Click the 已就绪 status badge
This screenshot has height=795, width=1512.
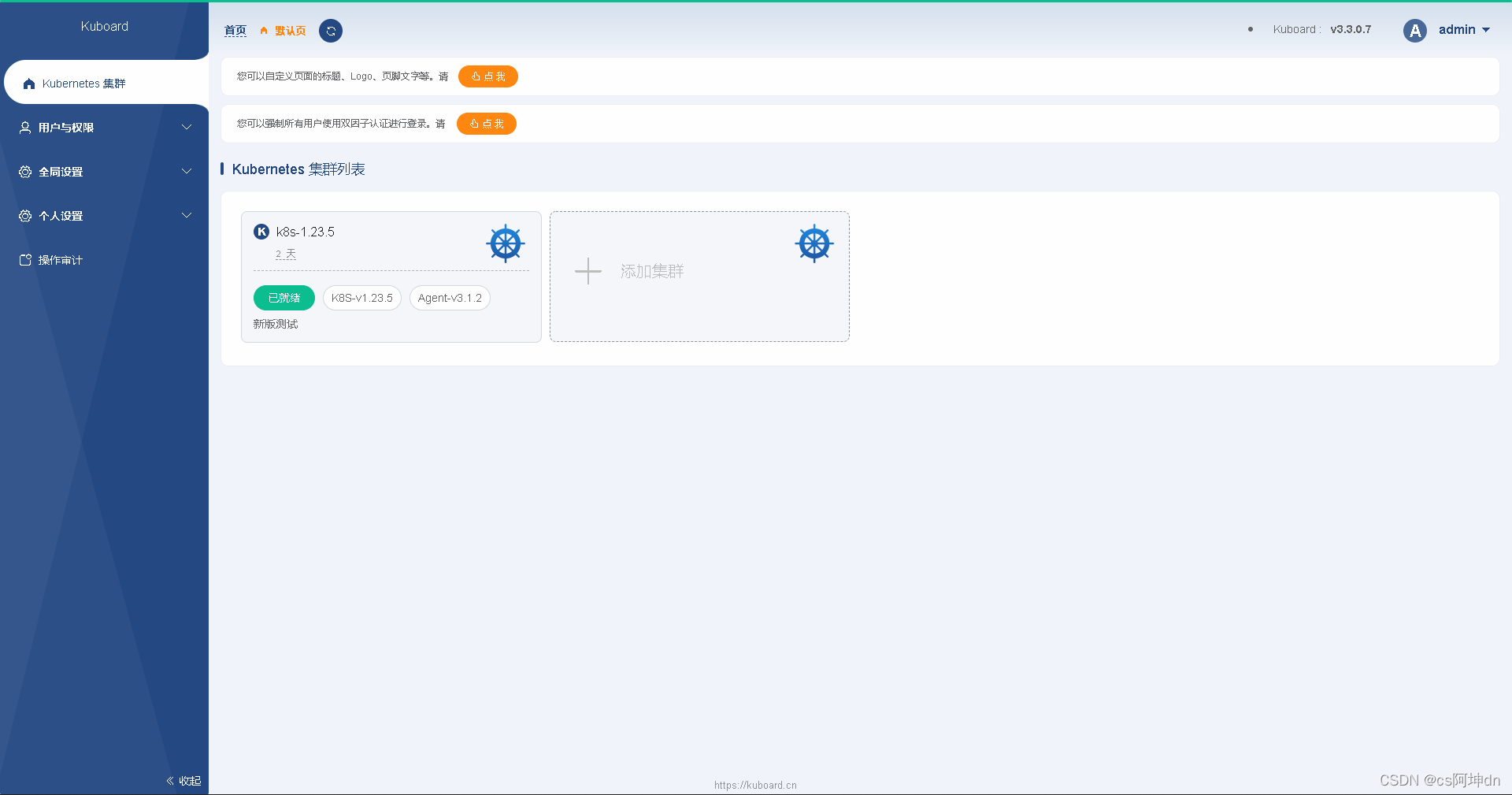[284, 298]
